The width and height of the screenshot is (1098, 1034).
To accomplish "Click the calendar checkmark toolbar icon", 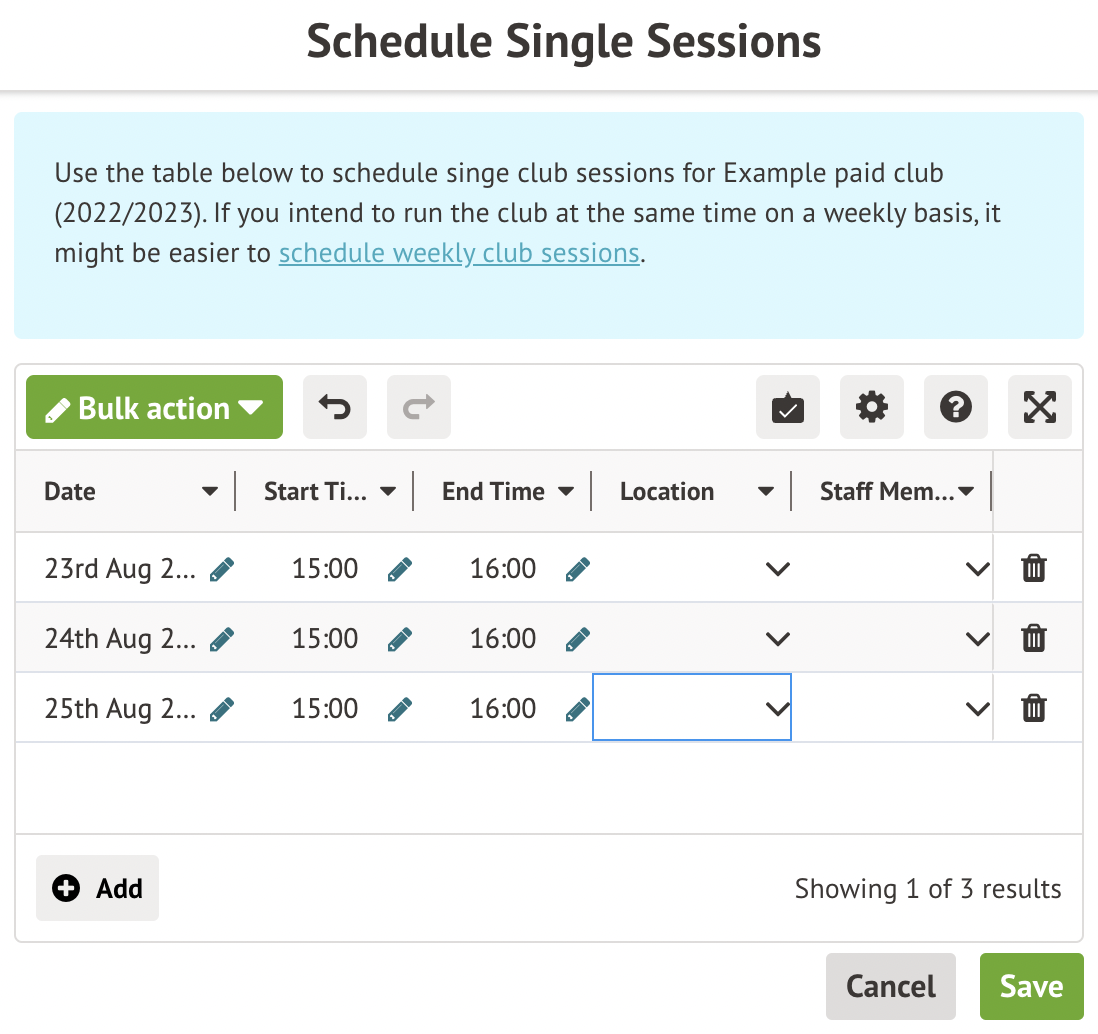I will [788, 407].
